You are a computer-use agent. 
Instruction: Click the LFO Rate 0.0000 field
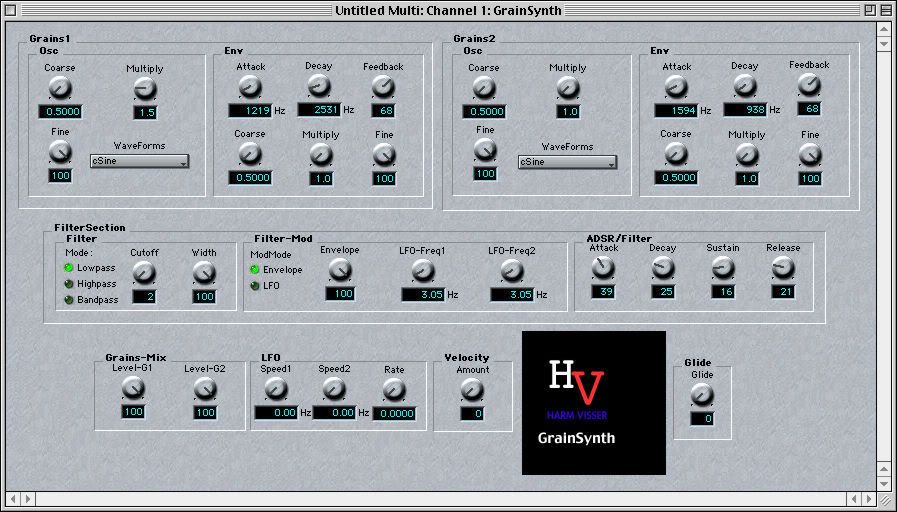pyautogui.click(x=394, y=414)
